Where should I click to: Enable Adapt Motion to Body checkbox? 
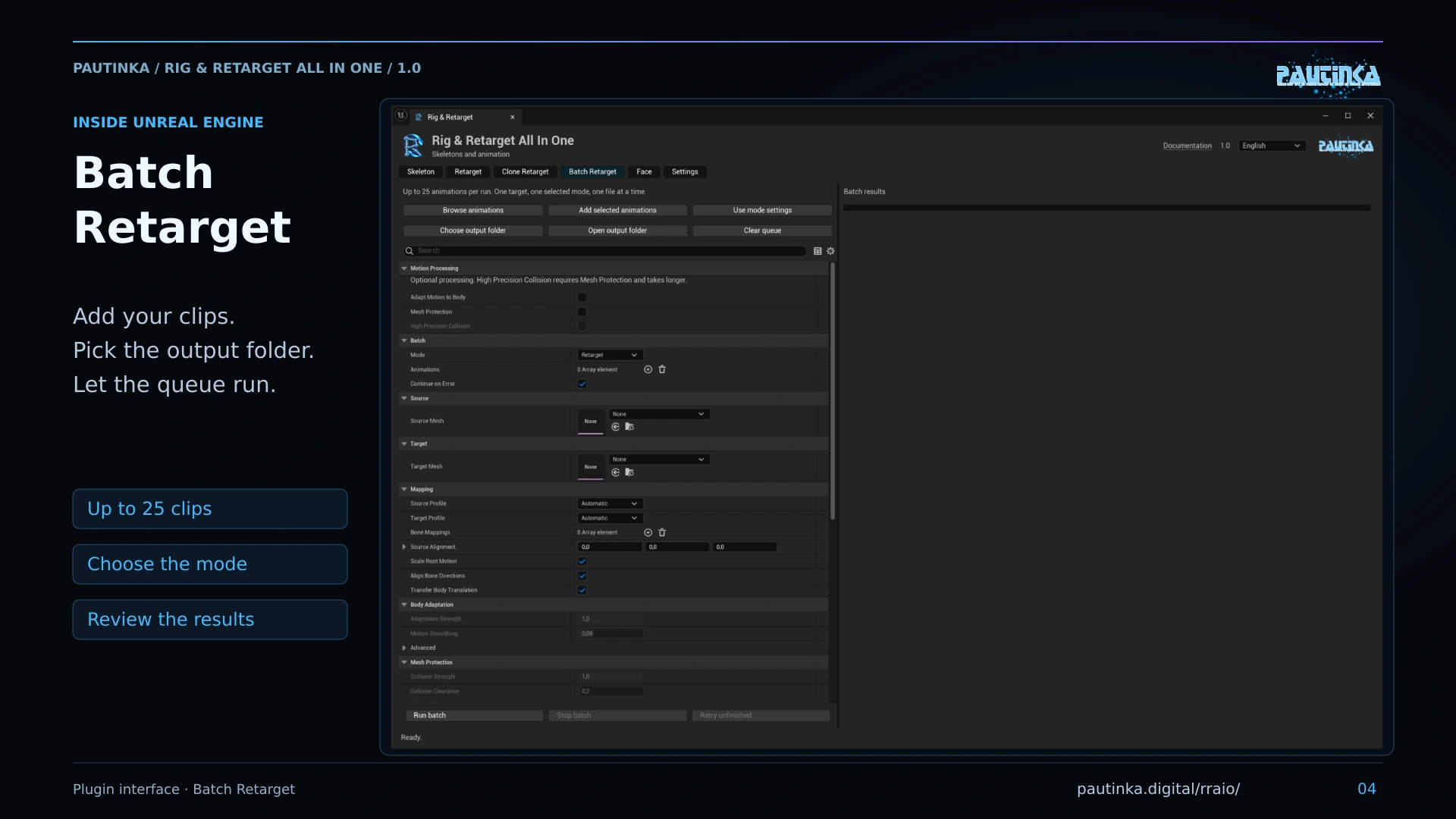[582, 297]
